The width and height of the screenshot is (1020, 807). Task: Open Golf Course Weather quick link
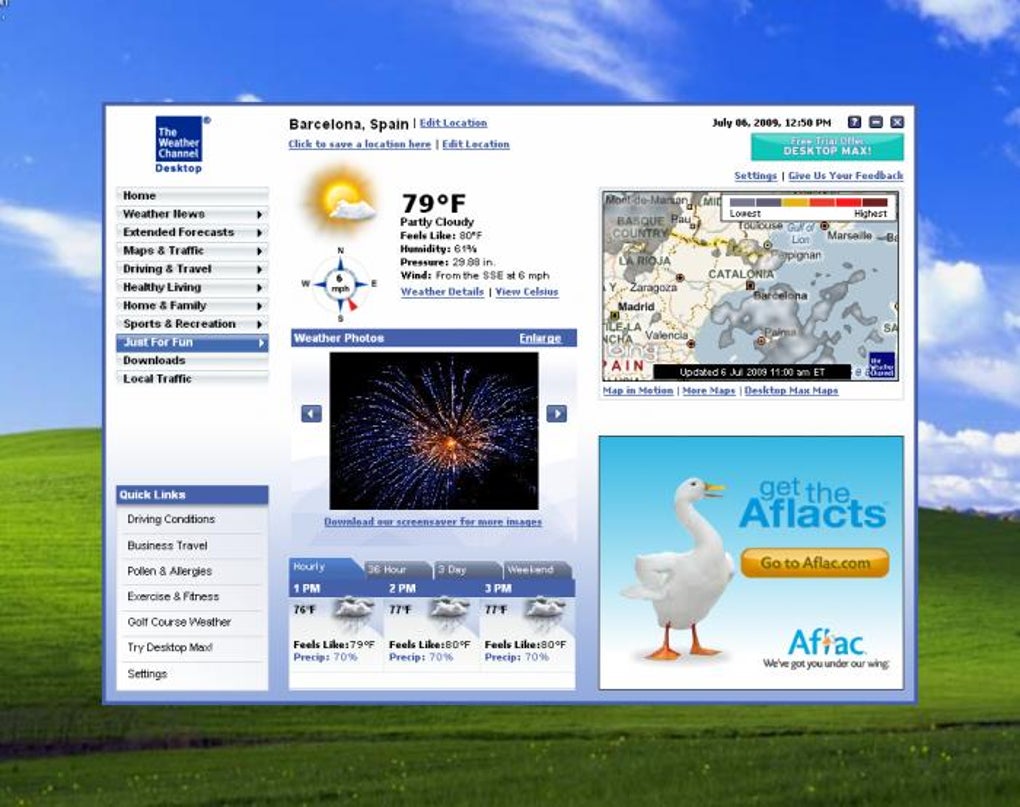point(179,622)
